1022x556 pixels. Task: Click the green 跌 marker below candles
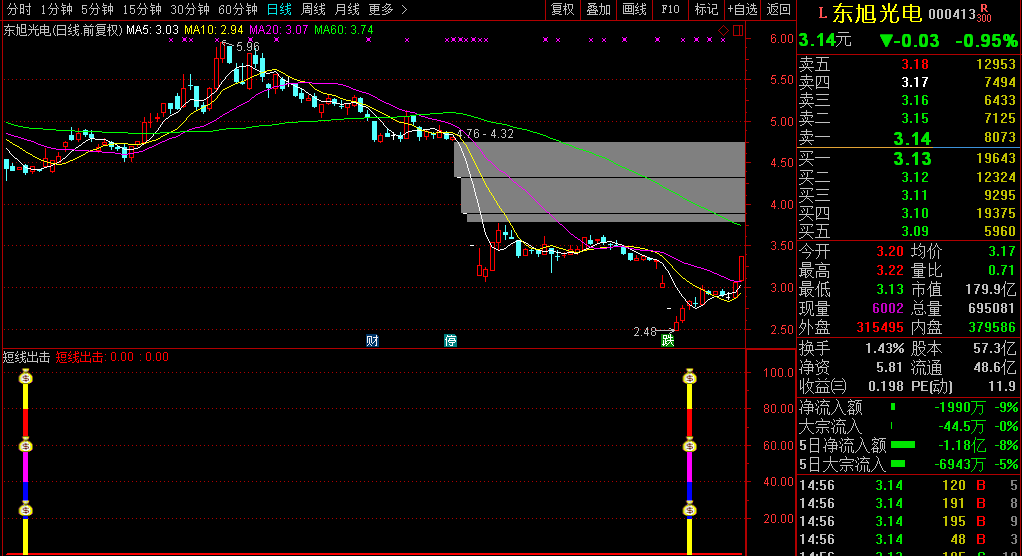[x=667, y=340]
